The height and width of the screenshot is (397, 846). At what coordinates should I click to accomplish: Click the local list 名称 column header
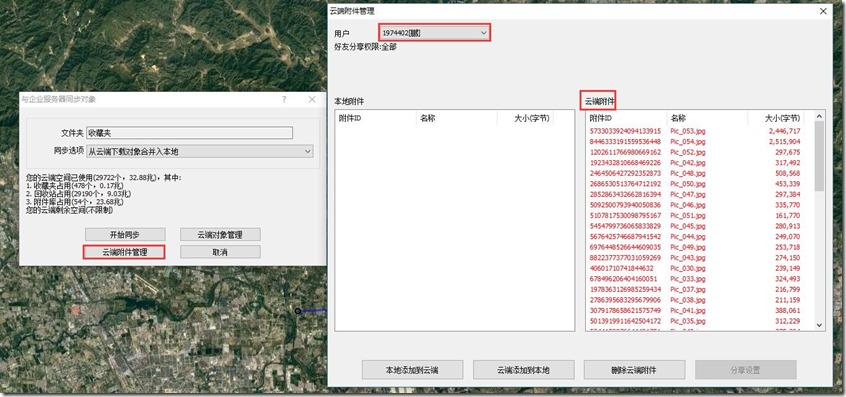tap(456, 118)
